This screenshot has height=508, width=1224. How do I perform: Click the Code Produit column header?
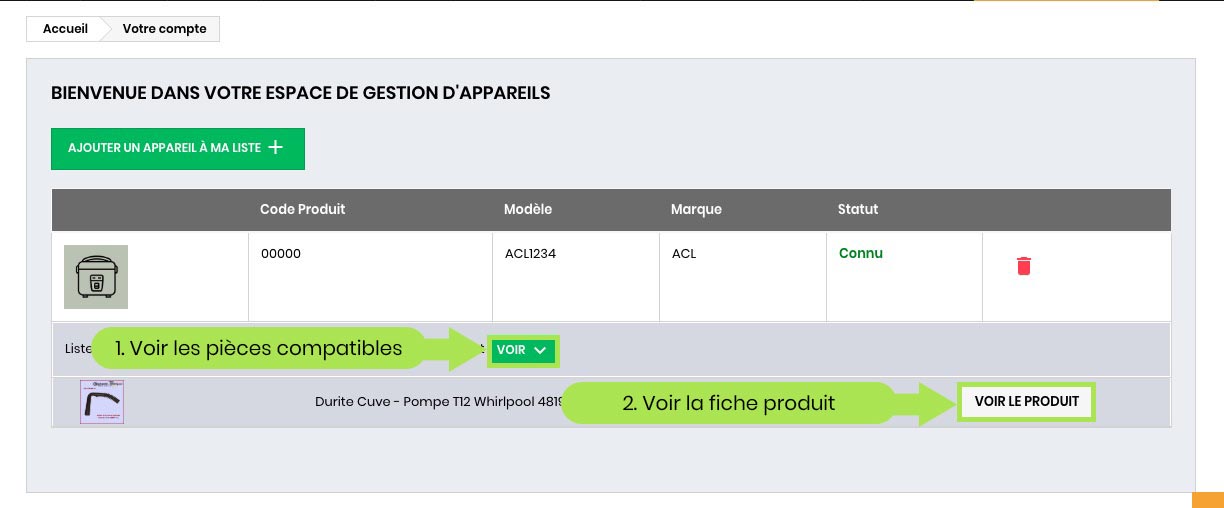pos(302,210)
